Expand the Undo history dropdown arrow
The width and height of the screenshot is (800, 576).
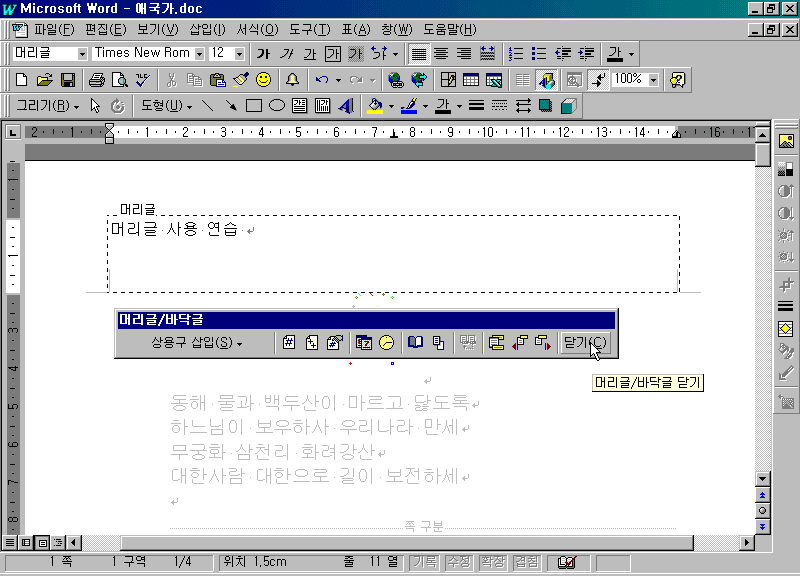[338, 80]
